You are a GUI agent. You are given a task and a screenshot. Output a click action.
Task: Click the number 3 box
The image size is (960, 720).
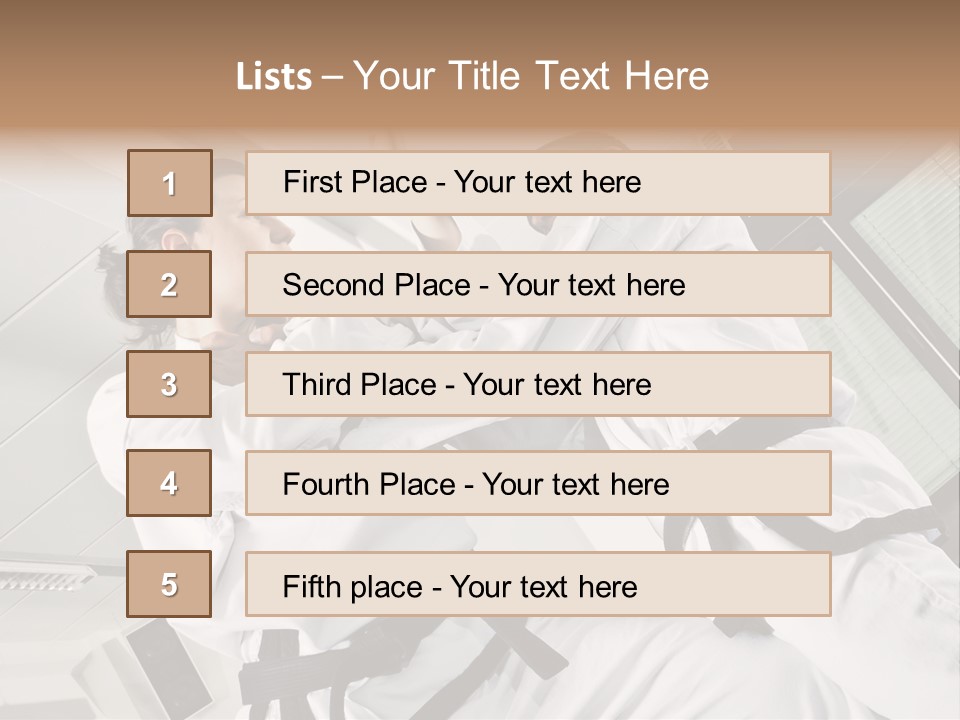click(169, 384)
